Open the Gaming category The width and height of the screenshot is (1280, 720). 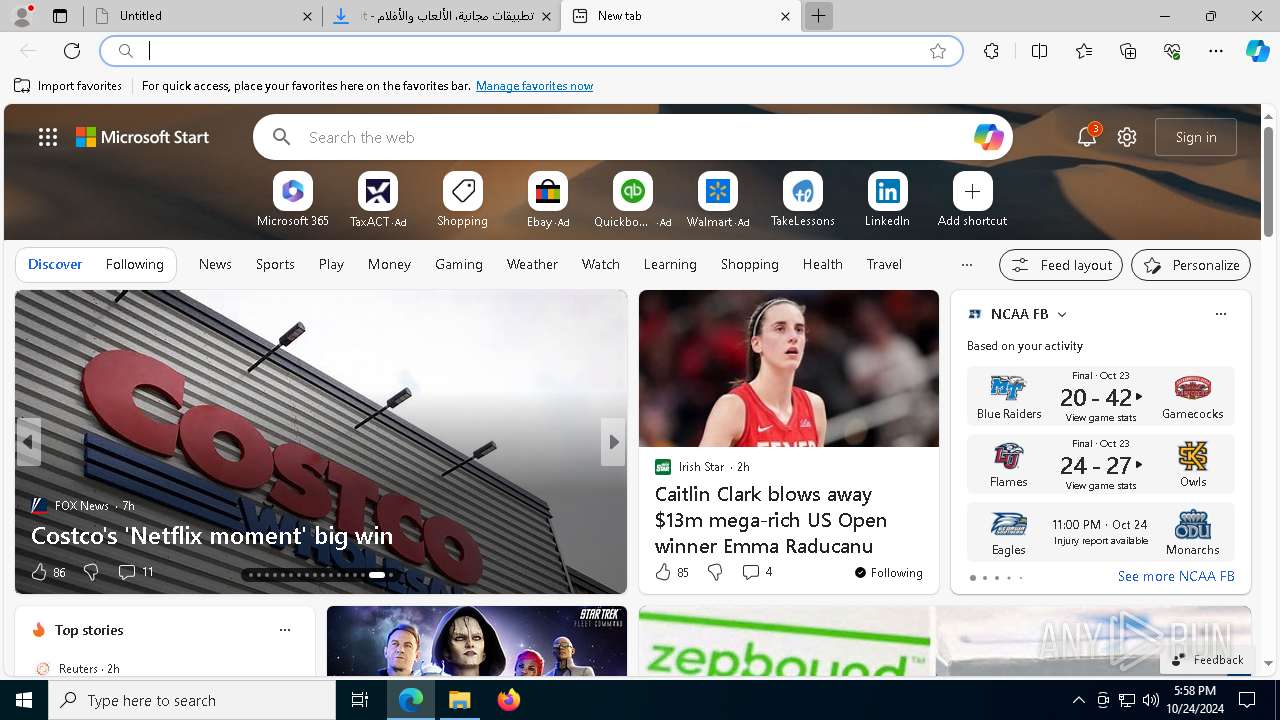(x=459, y=265)
